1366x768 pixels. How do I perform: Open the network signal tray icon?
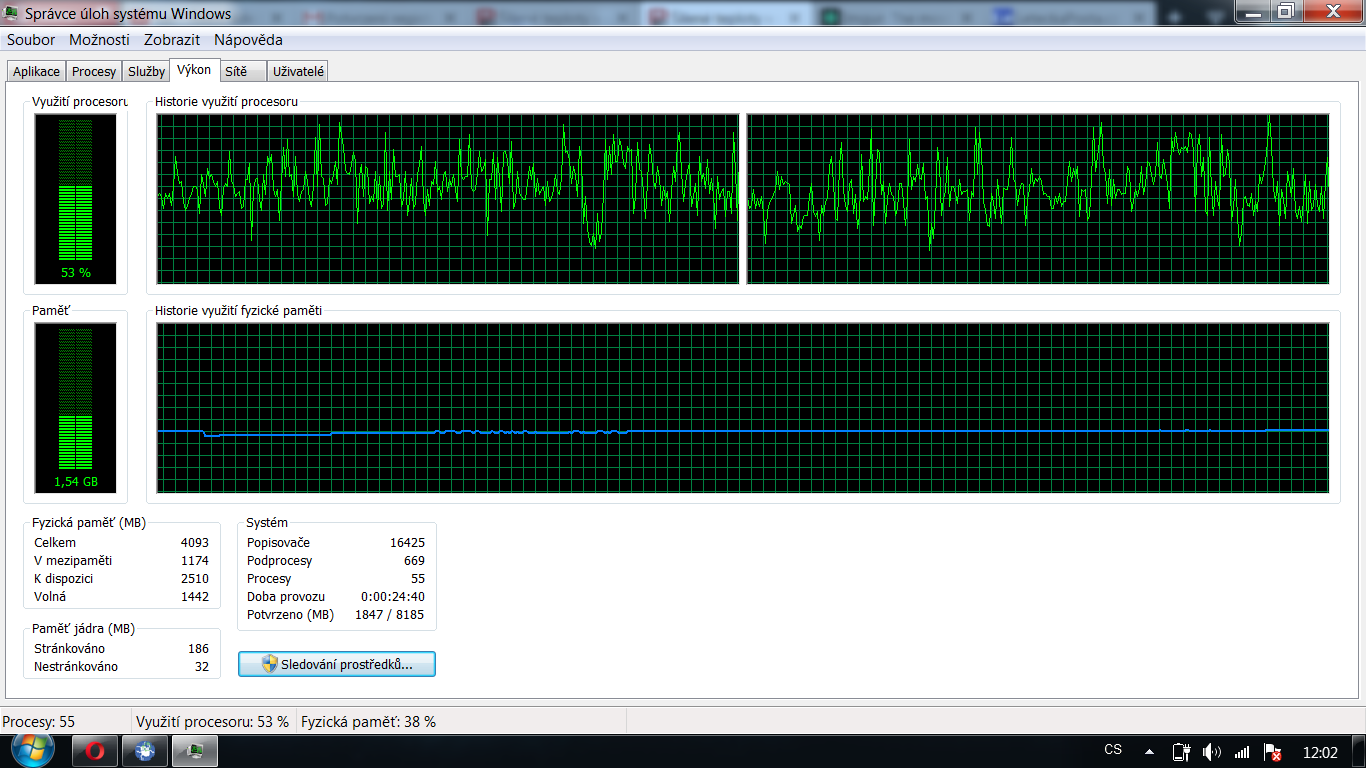pos(1242,751)
